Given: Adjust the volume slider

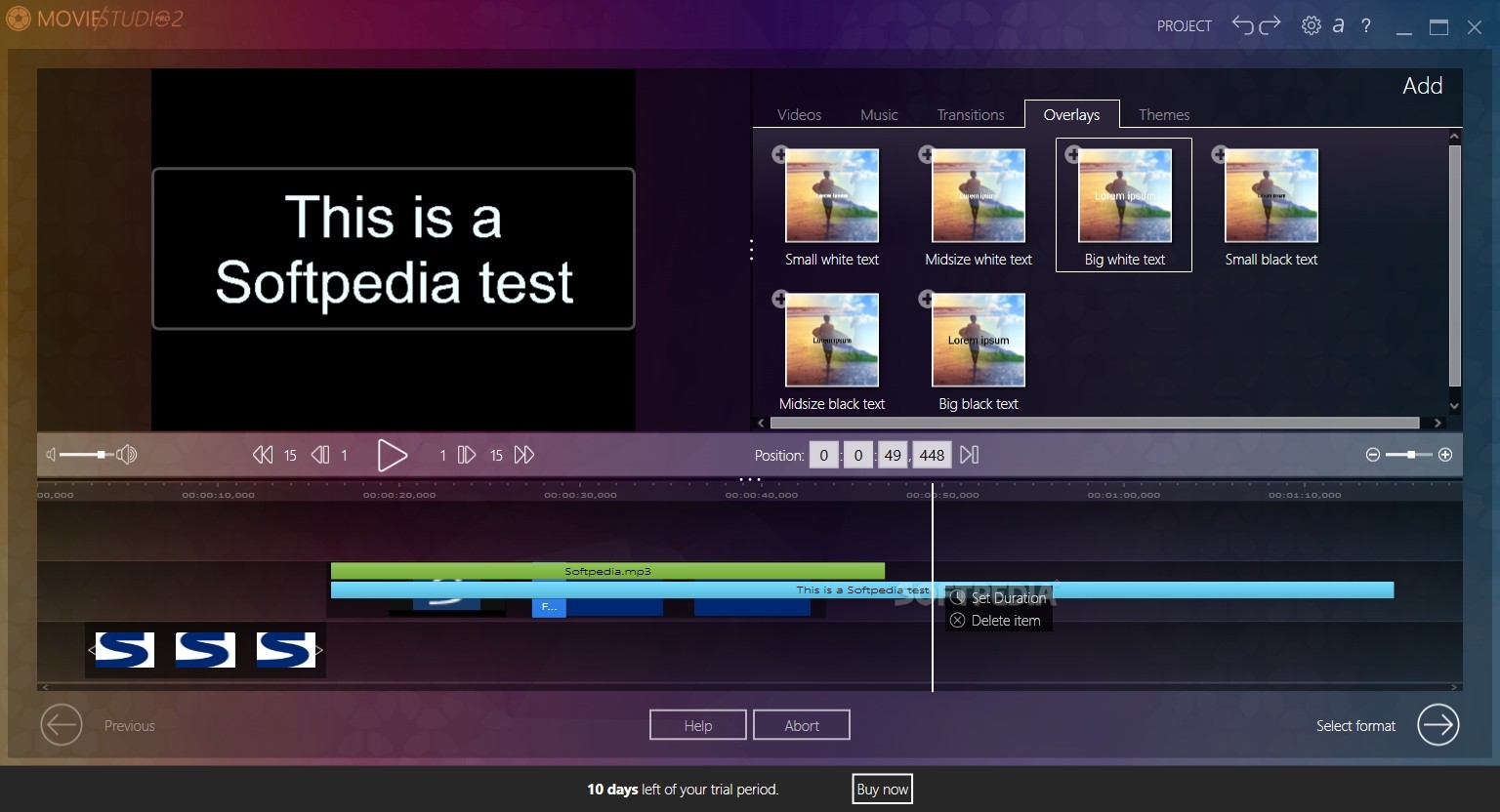Looking at the screenshot, I should (x=86, y=455).
